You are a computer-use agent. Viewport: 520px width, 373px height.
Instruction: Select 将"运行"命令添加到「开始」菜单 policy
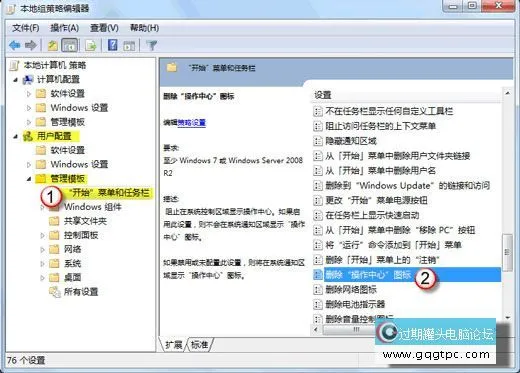pyautogui.click(x=393, y=245)
